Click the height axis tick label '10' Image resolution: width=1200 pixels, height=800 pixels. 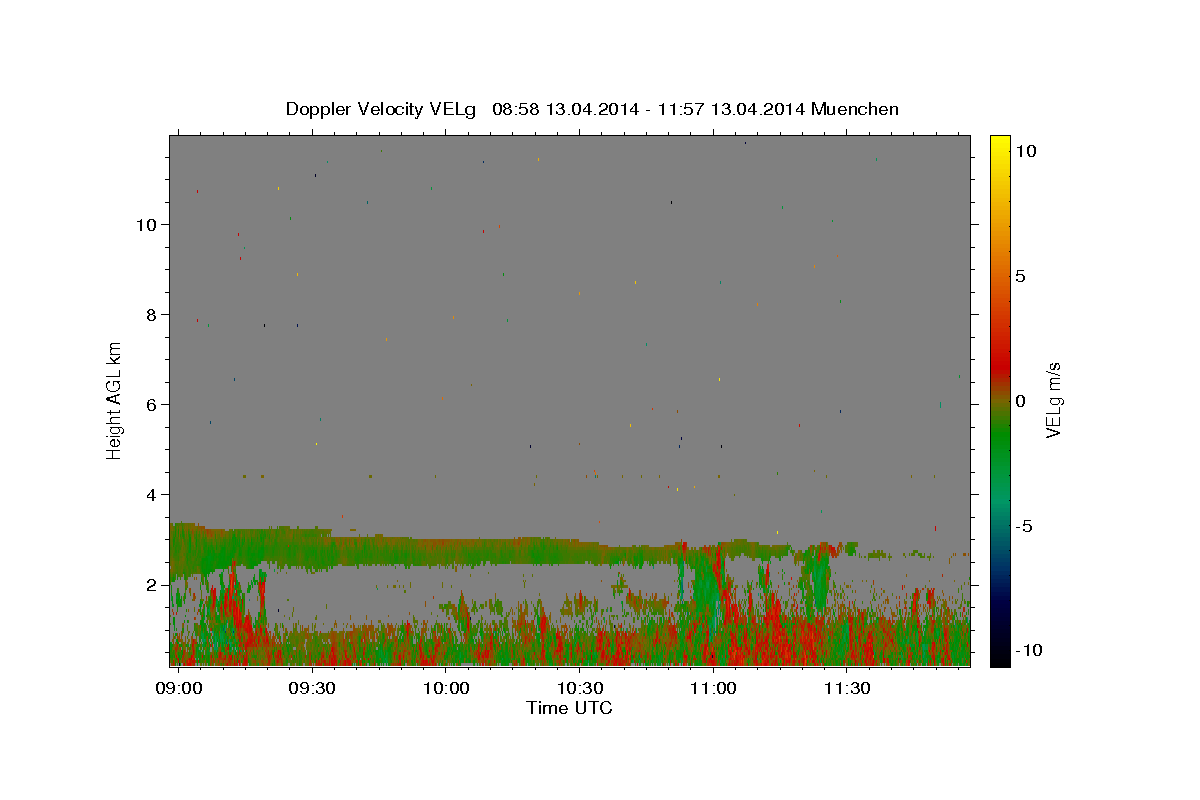(x=147, y=225)
